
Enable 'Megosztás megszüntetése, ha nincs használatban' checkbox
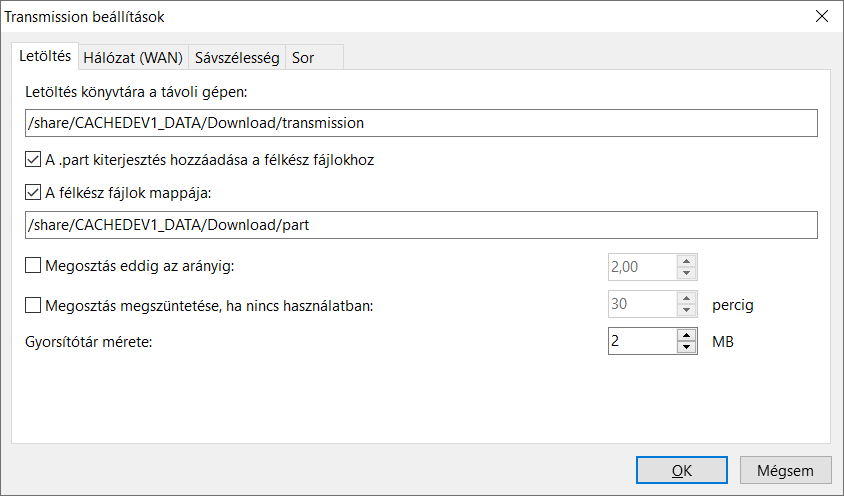tap(33, 305)
